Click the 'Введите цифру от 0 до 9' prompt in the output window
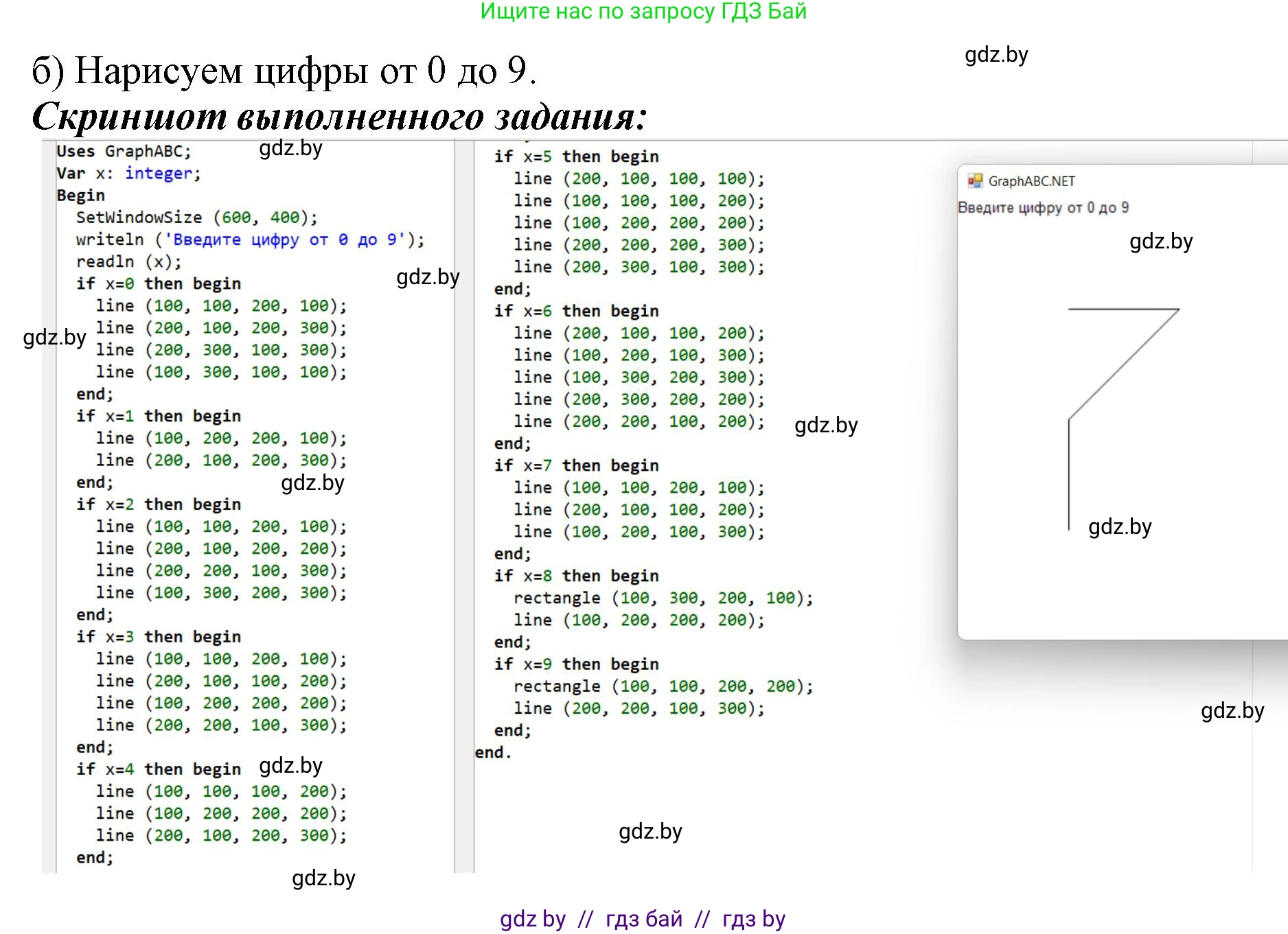 coord(1043,208)
